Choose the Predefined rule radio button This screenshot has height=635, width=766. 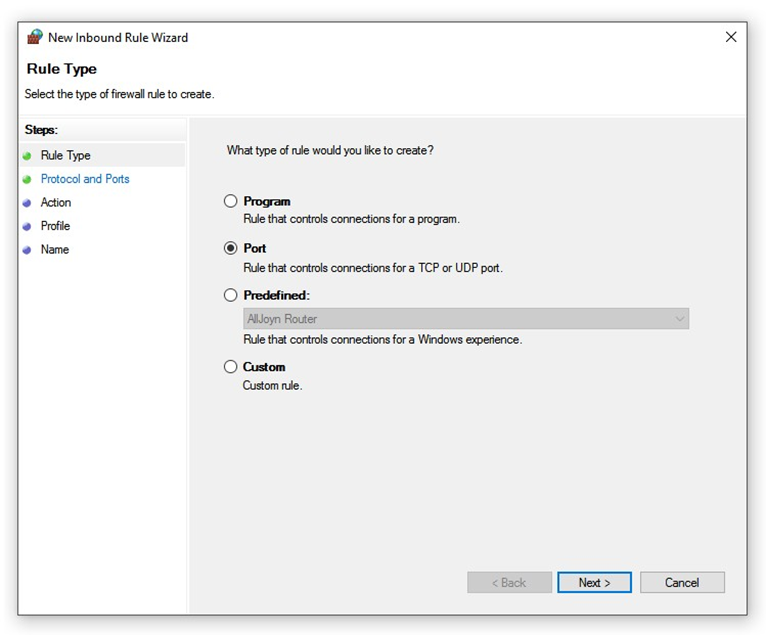point(231,295)
